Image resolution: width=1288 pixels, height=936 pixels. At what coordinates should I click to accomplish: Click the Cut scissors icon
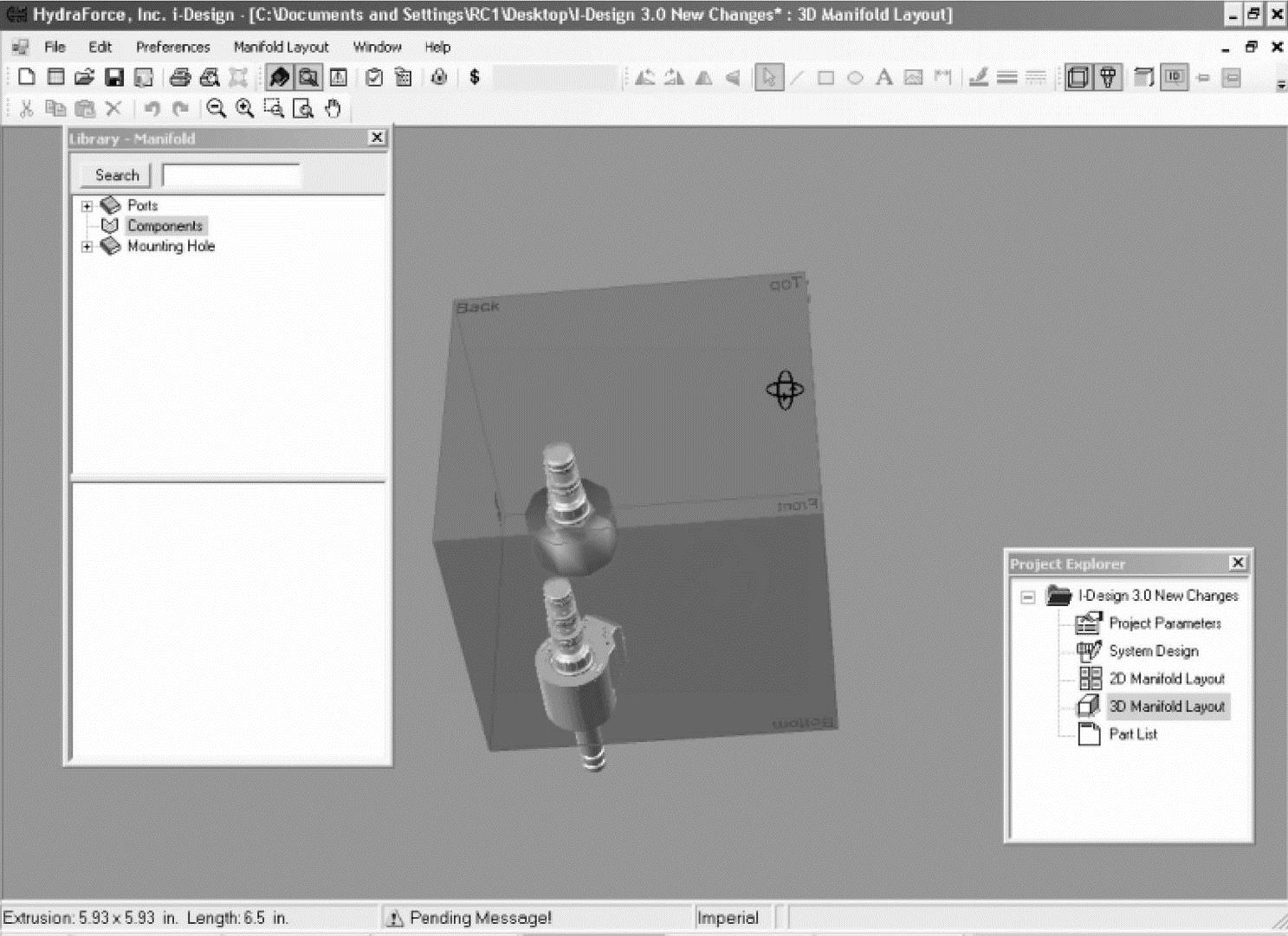(x=27, y=108)
